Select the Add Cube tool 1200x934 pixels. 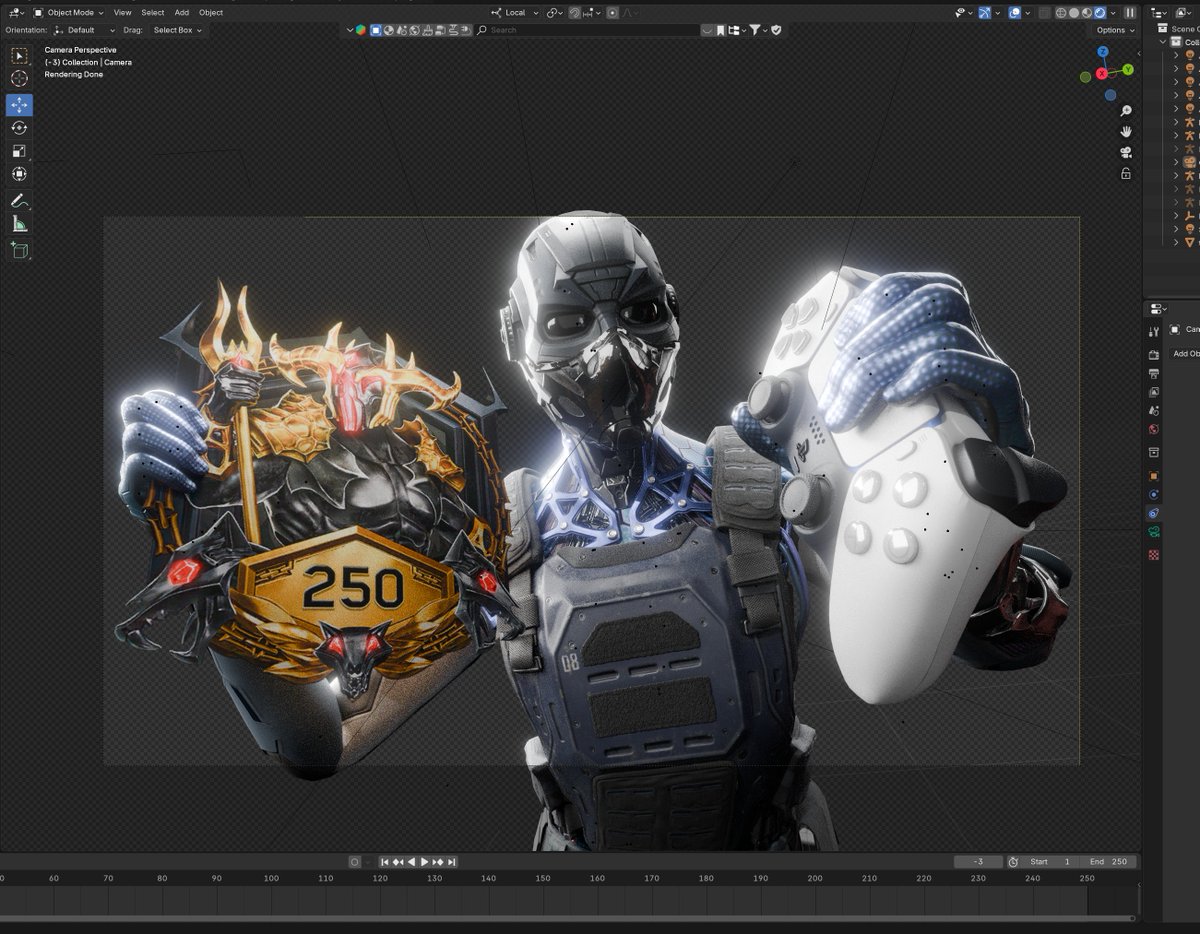[19, 251]
